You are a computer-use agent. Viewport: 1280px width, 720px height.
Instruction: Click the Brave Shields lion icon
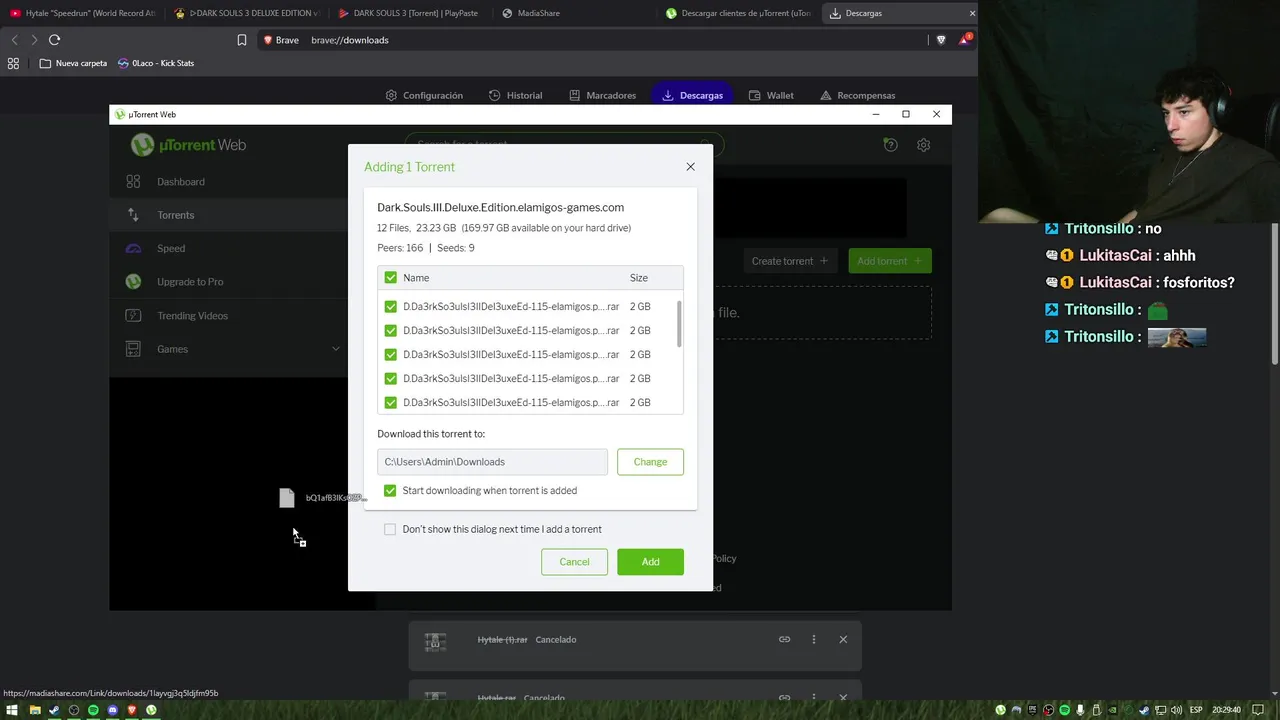point(941,40)
